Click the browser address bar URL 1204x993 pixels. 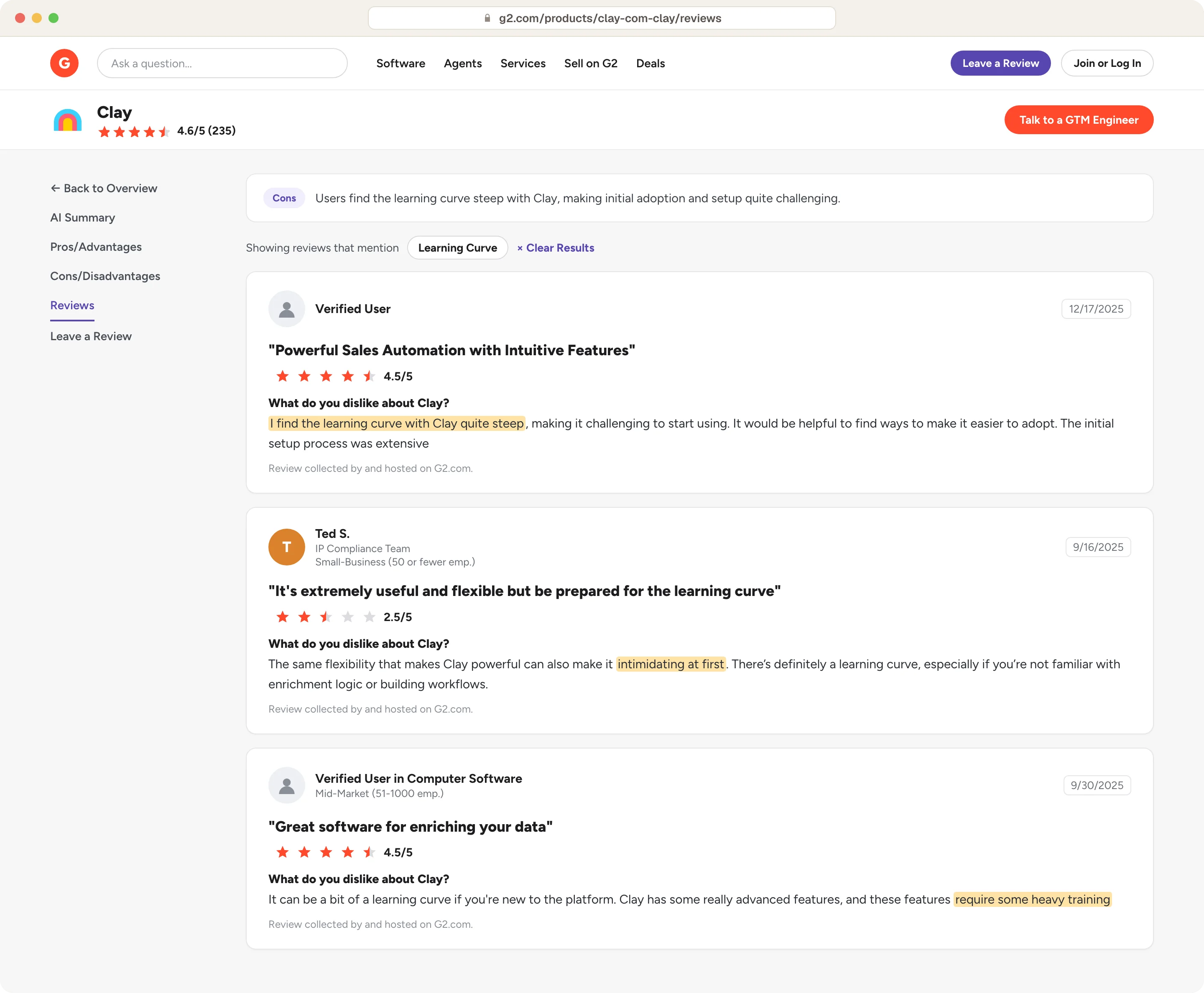pos(602,18)
